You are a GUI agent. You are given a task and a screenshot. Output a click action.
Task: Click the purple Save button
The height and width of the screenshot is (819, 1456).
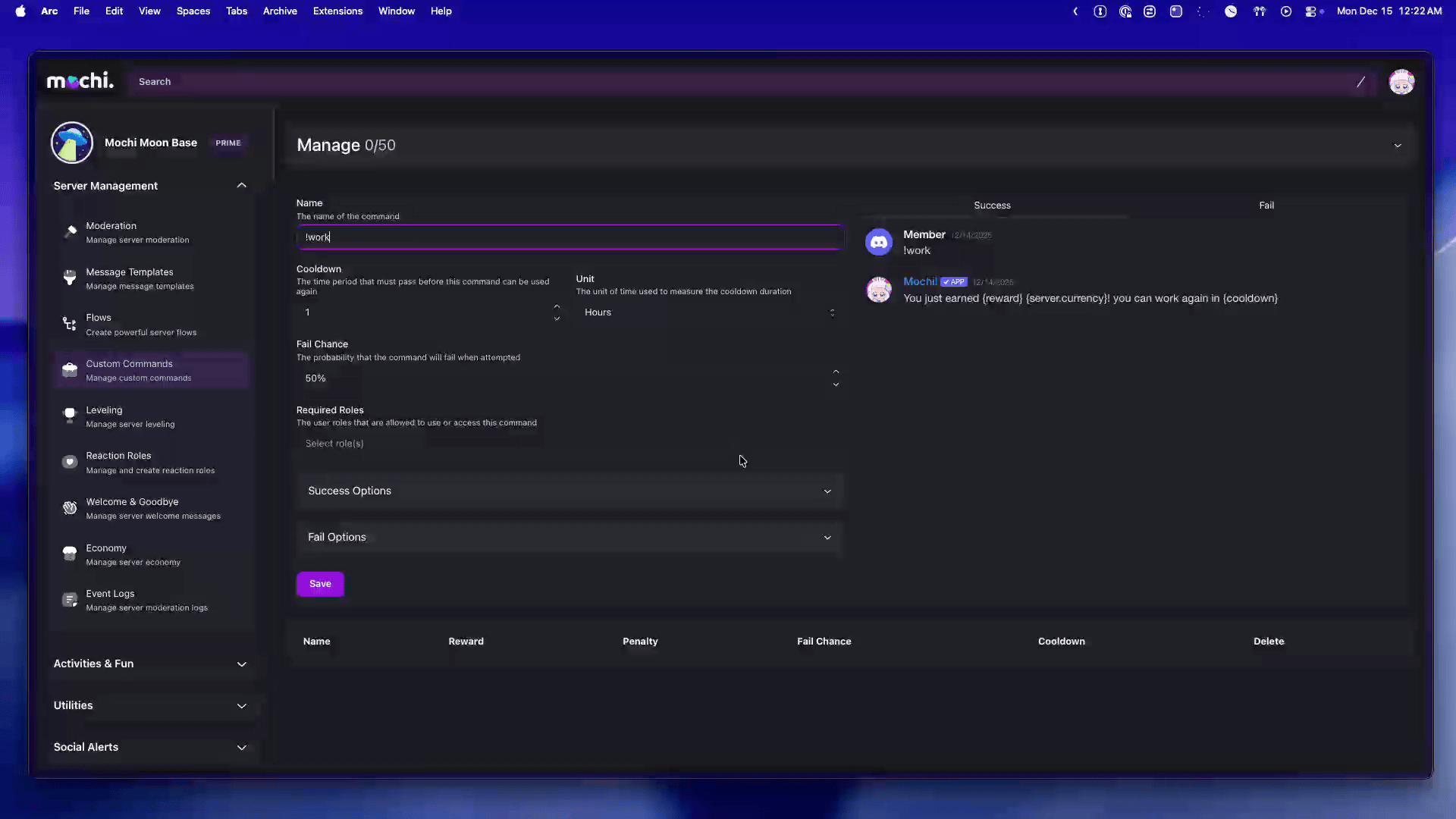pos(320,584)
